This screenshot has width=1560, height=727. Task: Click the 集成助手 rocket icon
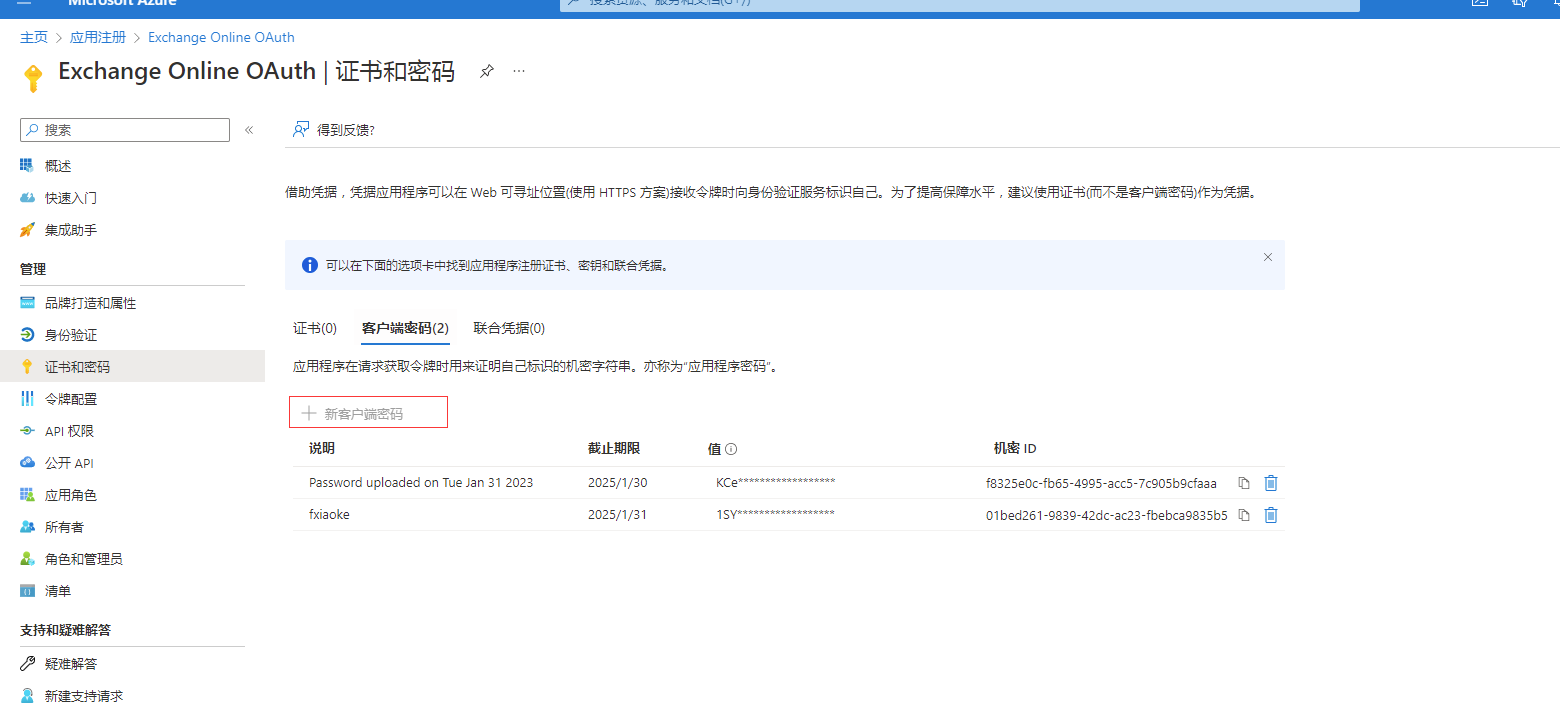click(x=27, y=230)
